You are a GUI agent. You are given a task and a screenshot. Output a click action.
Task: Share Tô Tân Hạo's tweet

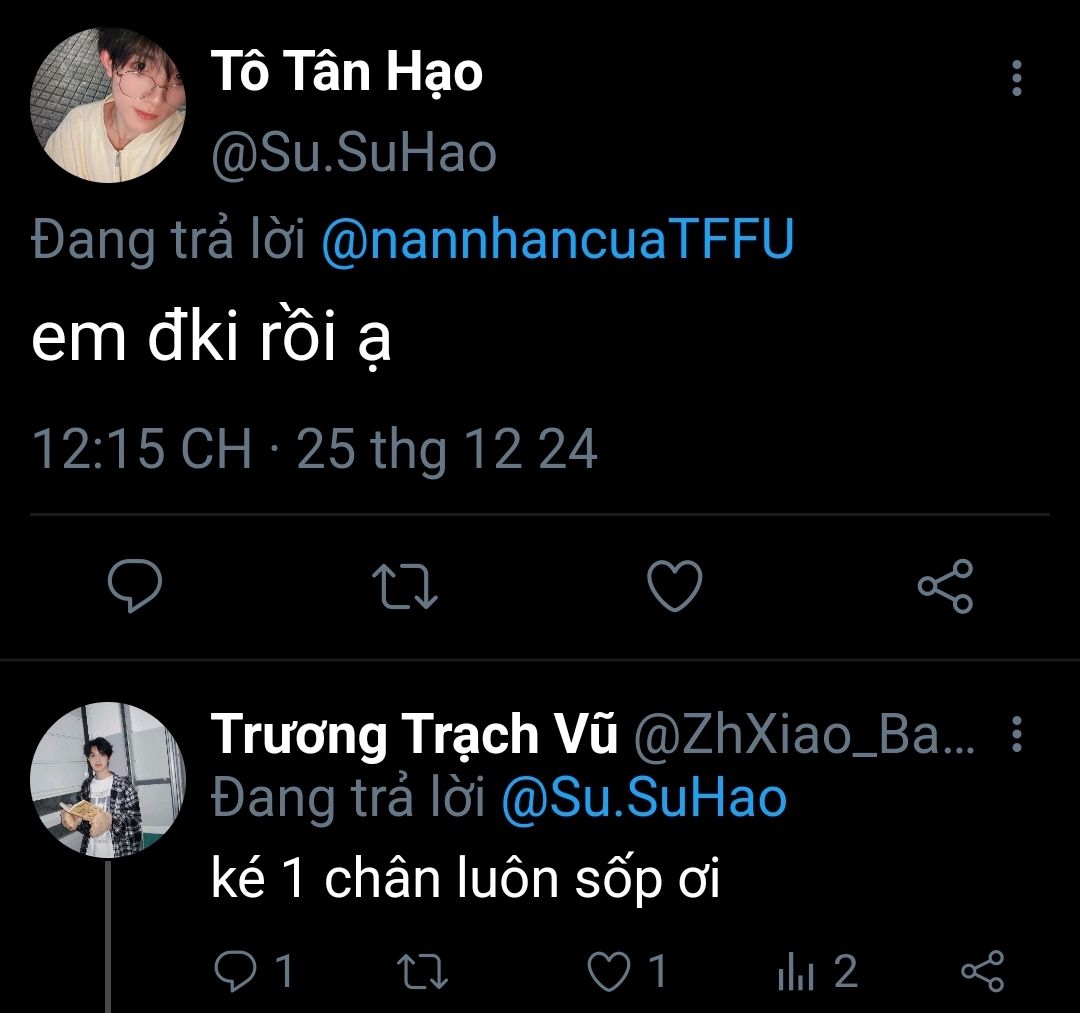coord(945,586)
